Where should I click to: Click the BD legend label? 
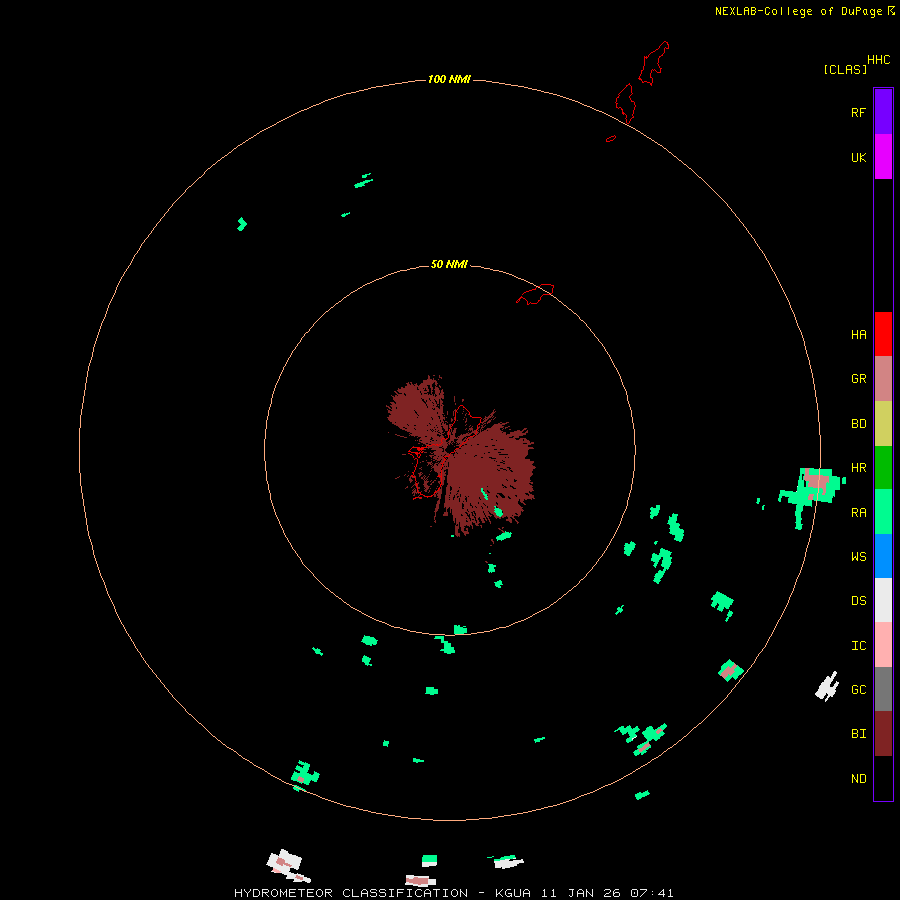(859, 424)
